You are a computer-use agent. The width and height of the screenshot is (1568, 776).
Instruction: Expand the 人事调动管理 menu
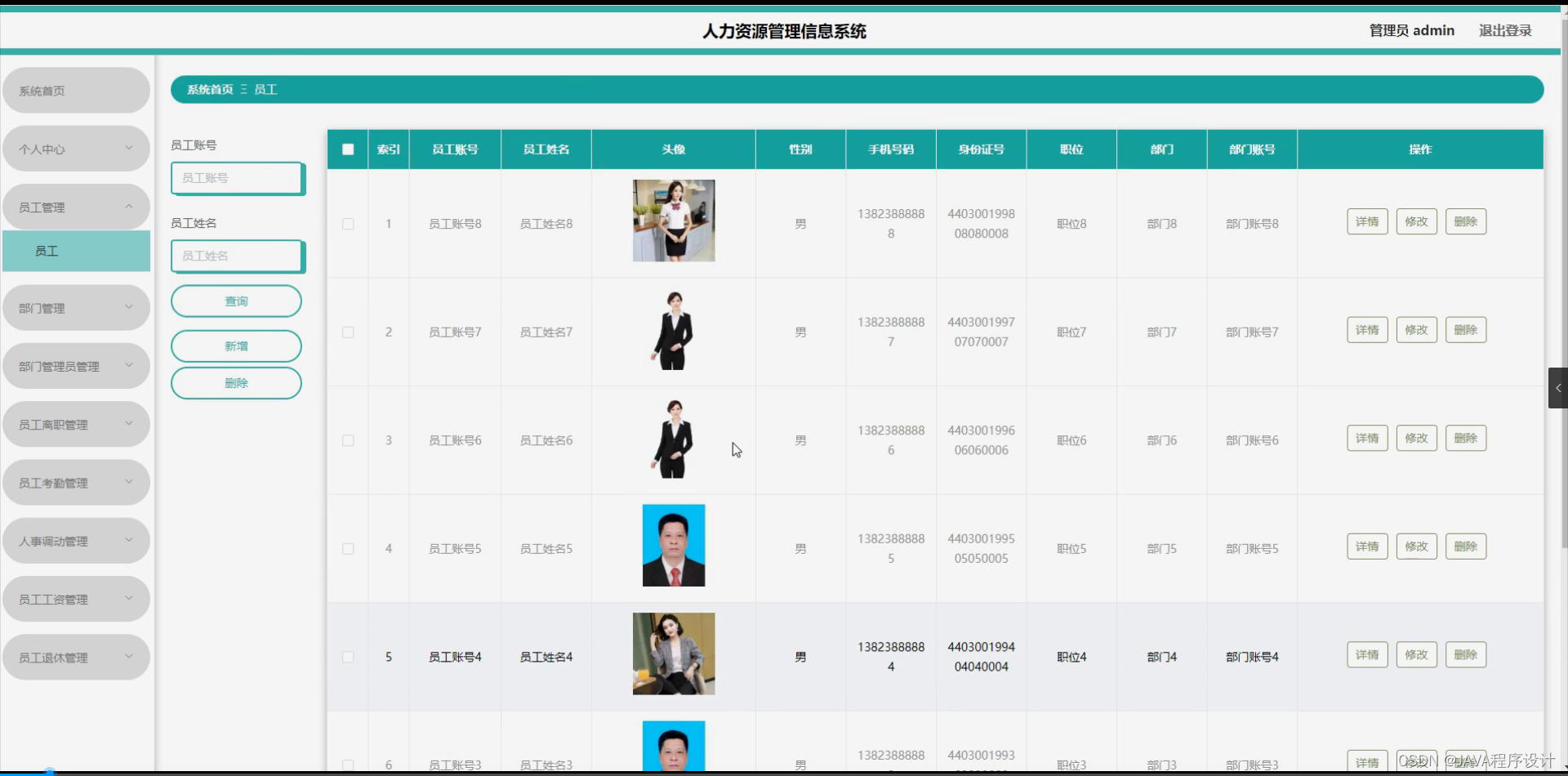point(76,541)
